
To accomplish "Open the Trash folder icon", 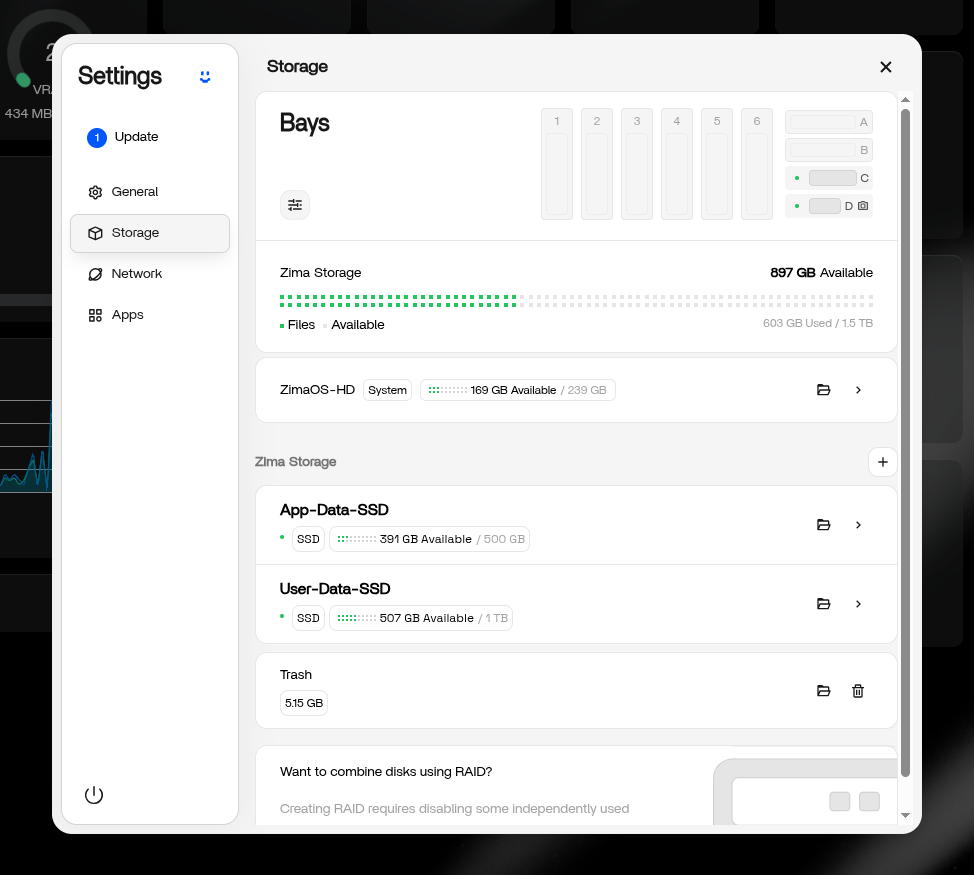I will coord(824,691).
